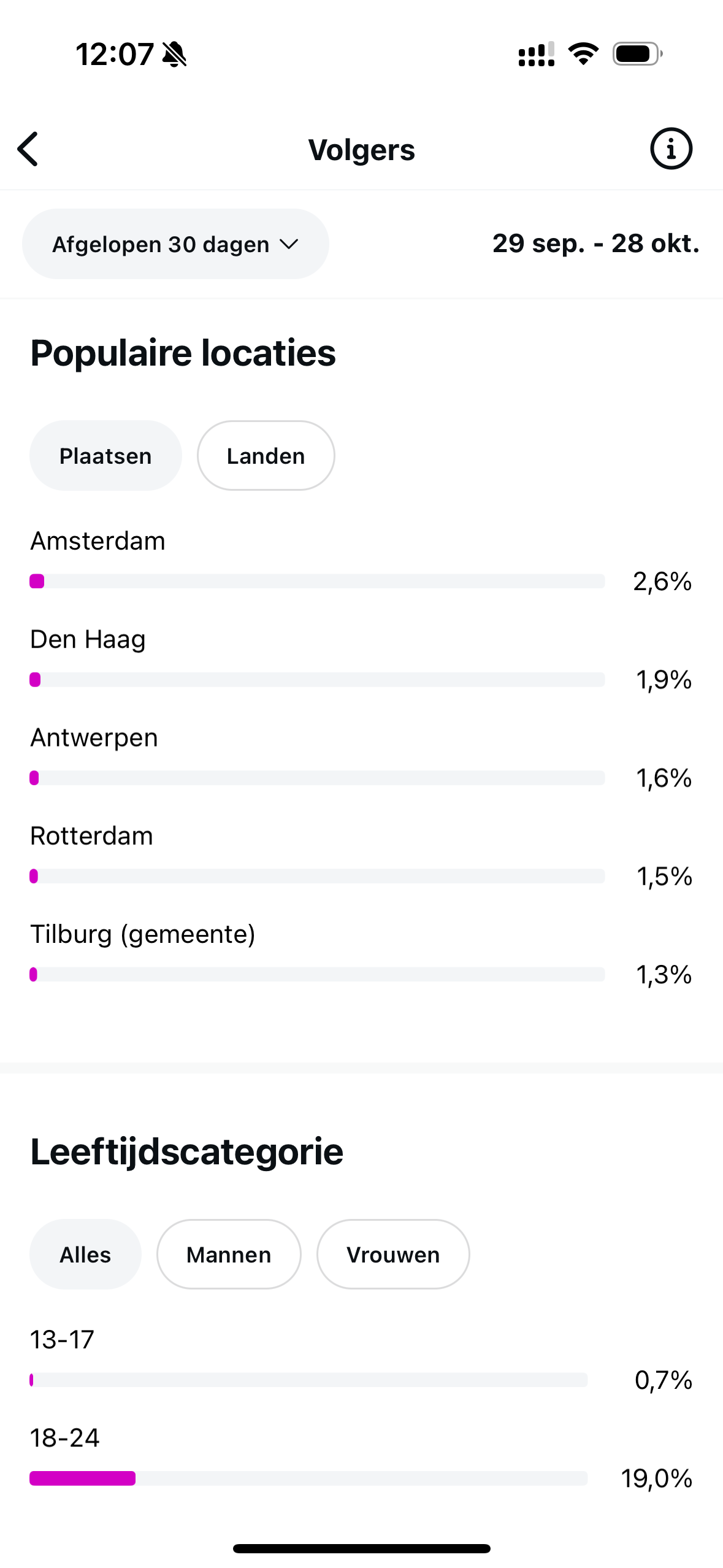Switch to the Vrouwen tab

pyautogui.click(x=393, y=1255)
